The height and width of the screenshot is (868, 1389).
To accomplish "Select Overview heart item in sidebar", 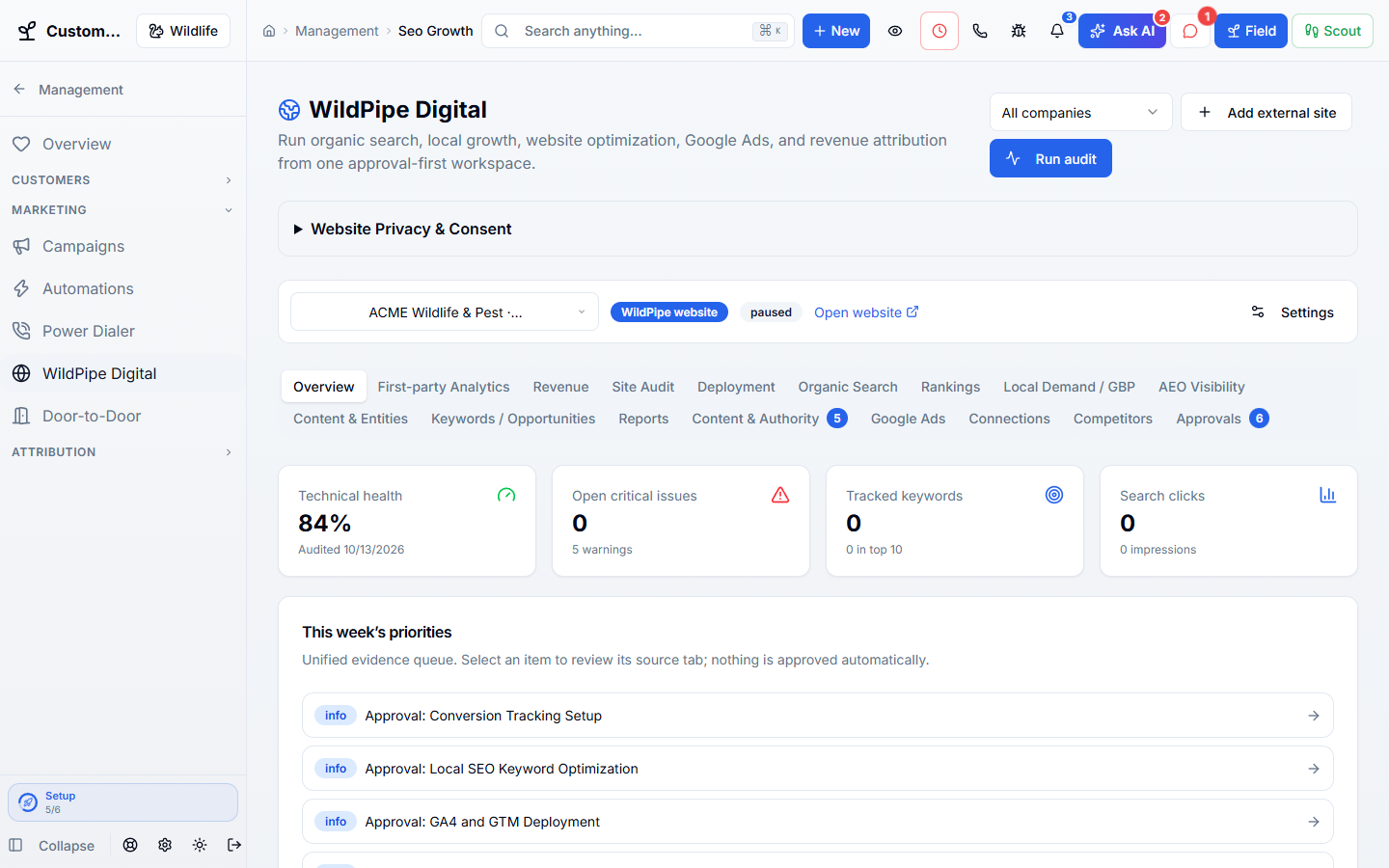I will pos(123,144).
